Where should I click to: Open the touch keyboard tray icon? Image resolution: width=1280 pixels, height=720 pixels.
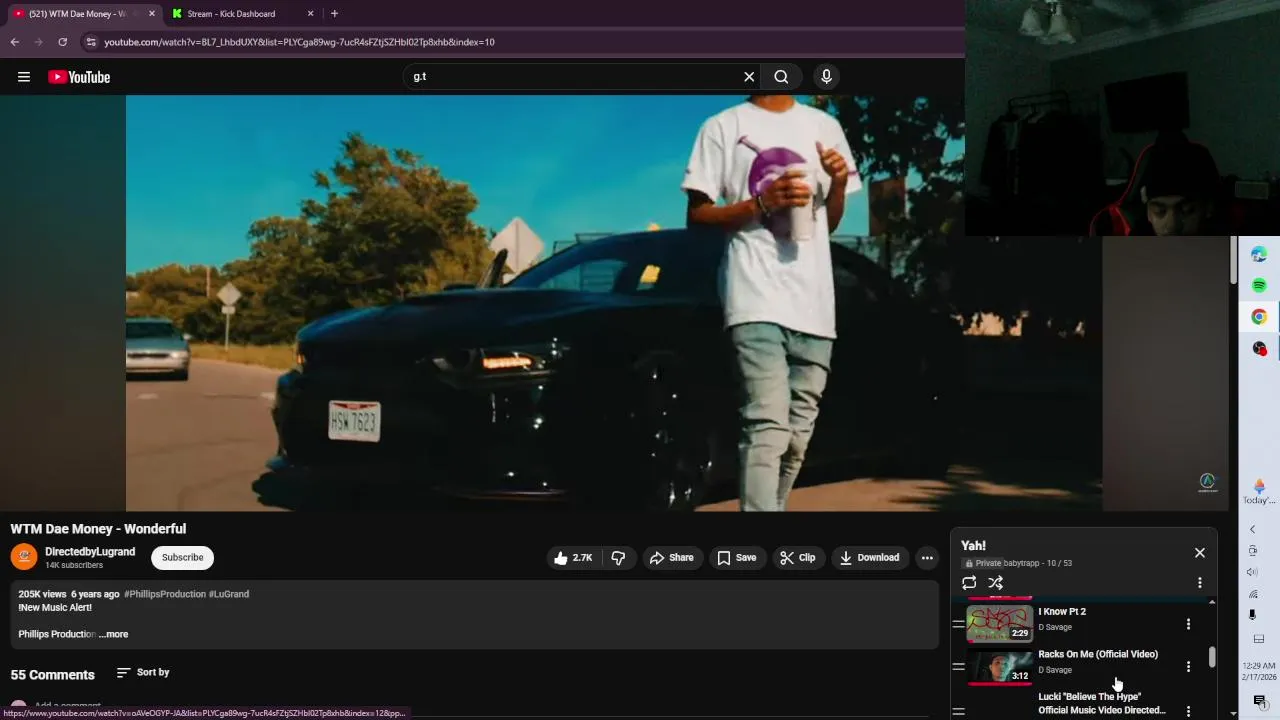[1259, 639]
